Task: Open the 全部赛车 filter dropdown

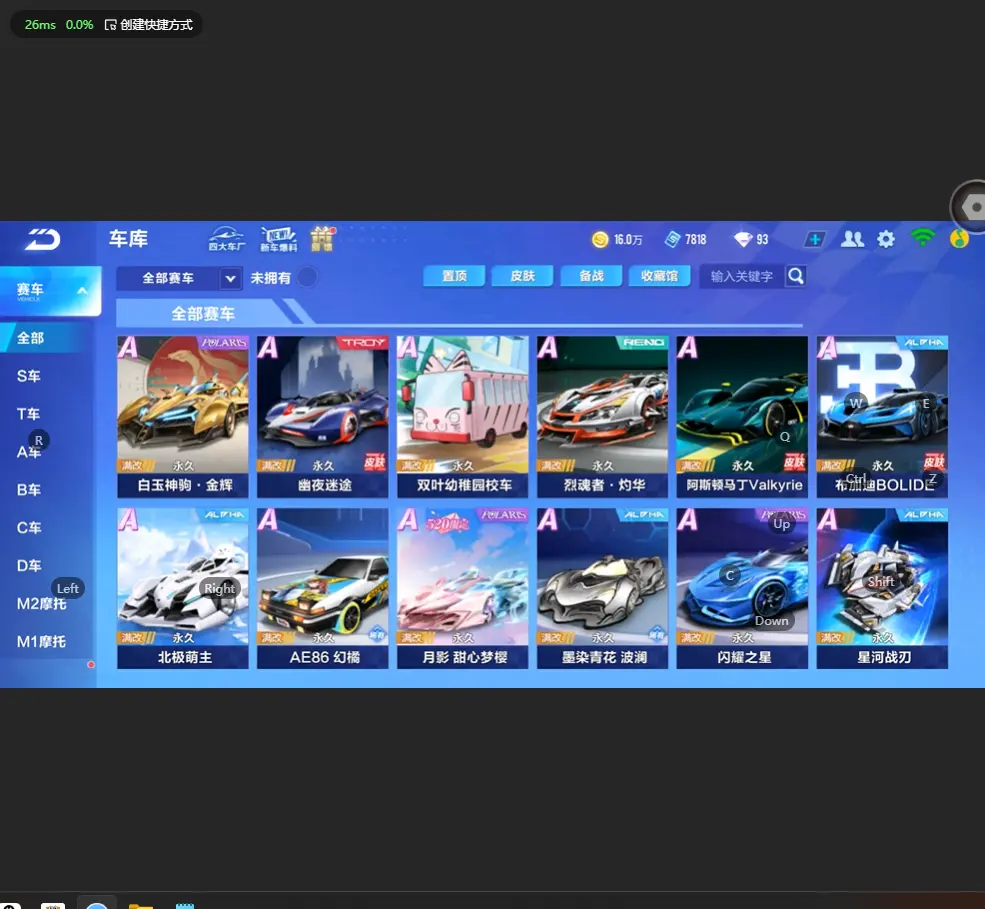Action: pyautogui.click(x=179, y=278)
